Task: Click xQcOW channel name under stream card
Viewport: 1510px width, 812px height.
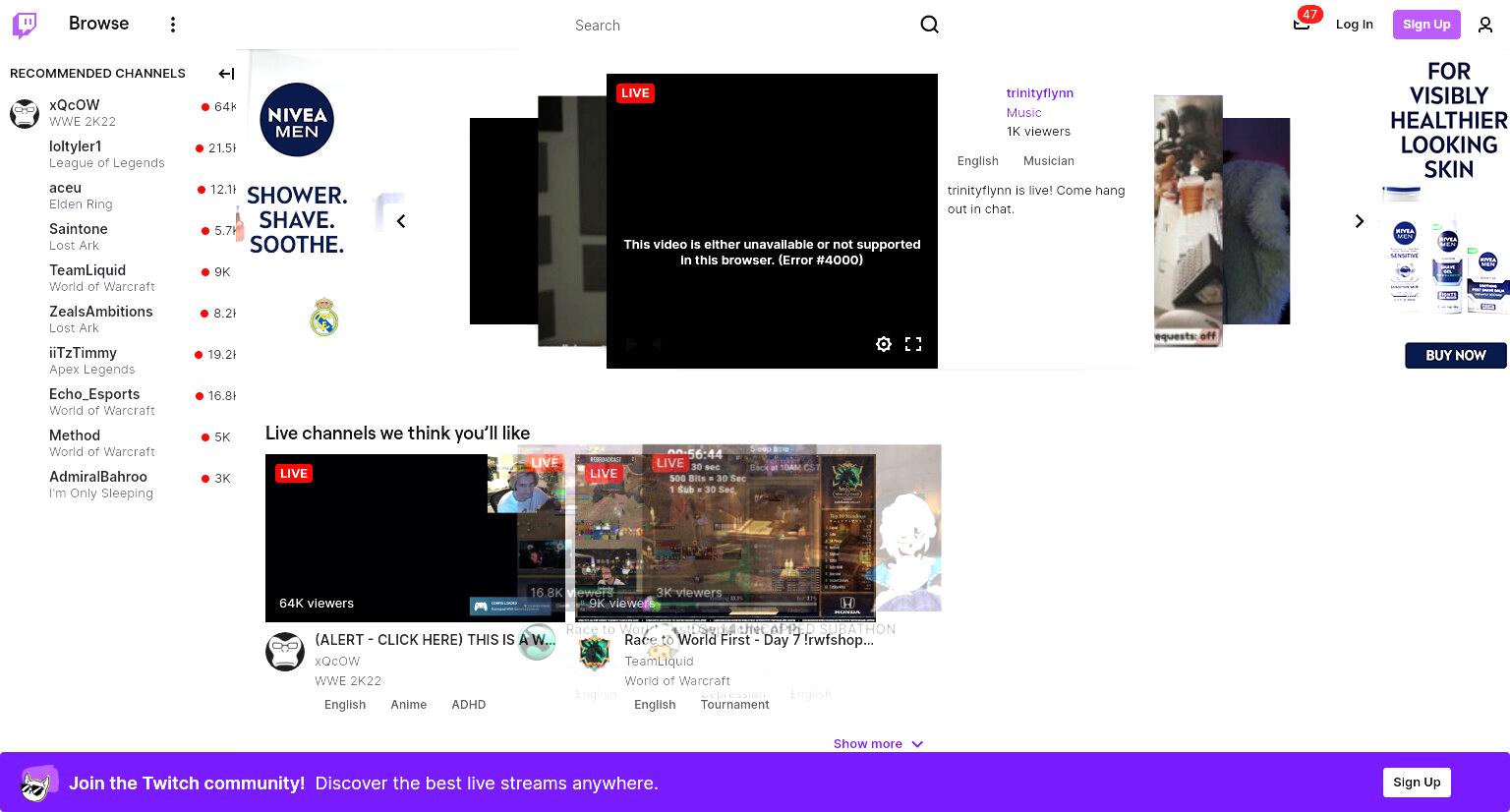Action: (337, 662)
